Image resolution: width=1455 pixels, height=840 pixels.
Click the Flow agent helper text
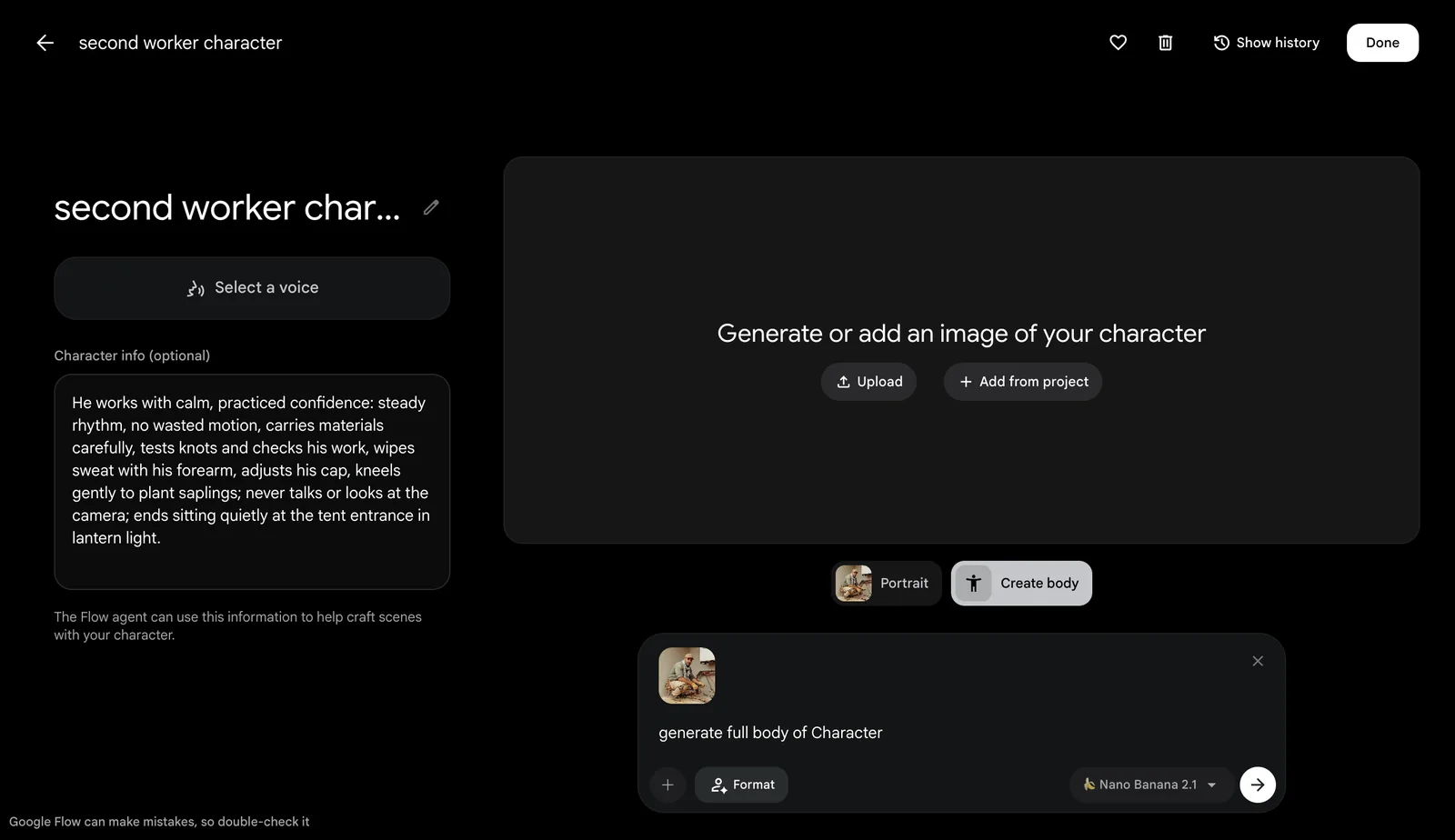tap(237, 625)
